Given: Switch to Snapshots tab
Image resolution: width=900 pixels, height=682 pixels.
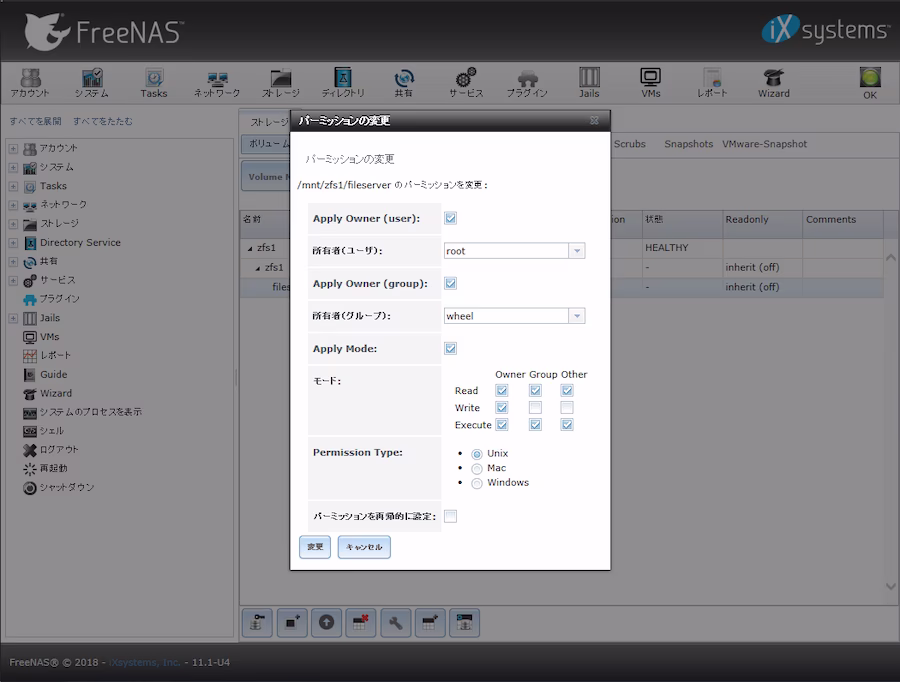Looking at the screenshot, I should pyautogui.click(x=688, y=144).
